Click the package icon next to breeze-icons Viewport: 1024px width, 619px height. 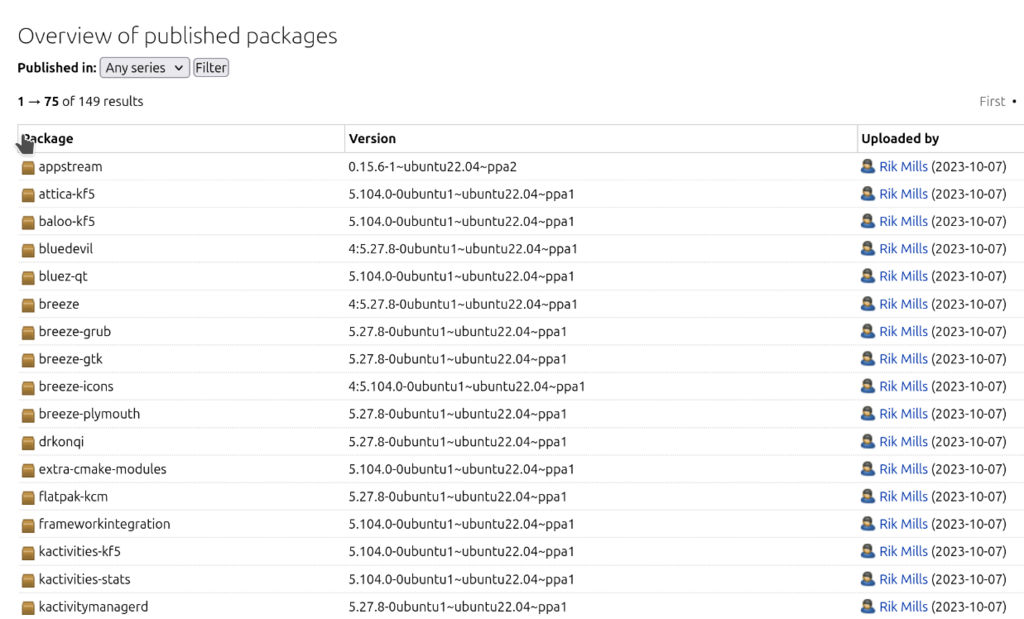pos(28,387)
